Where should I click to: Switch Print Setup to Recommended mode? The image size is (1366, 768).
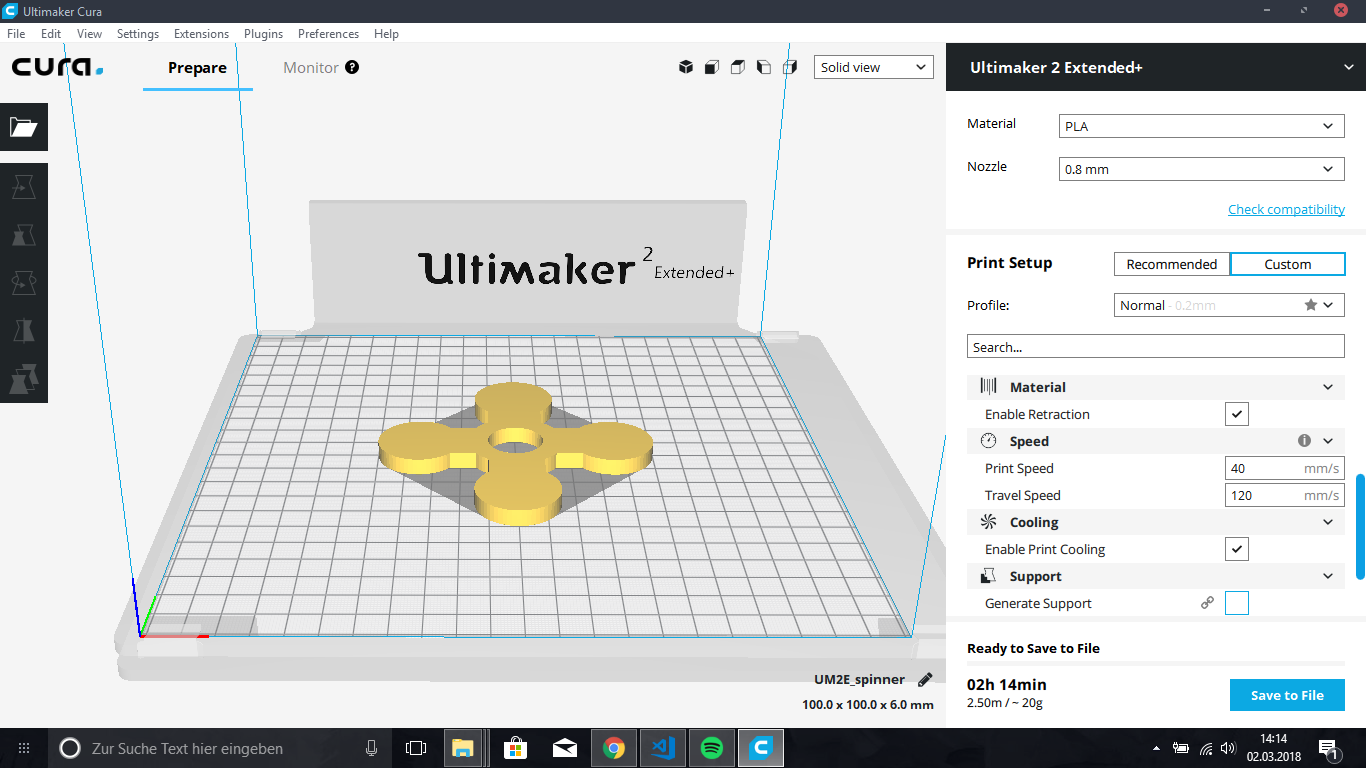click(1172, 264)
